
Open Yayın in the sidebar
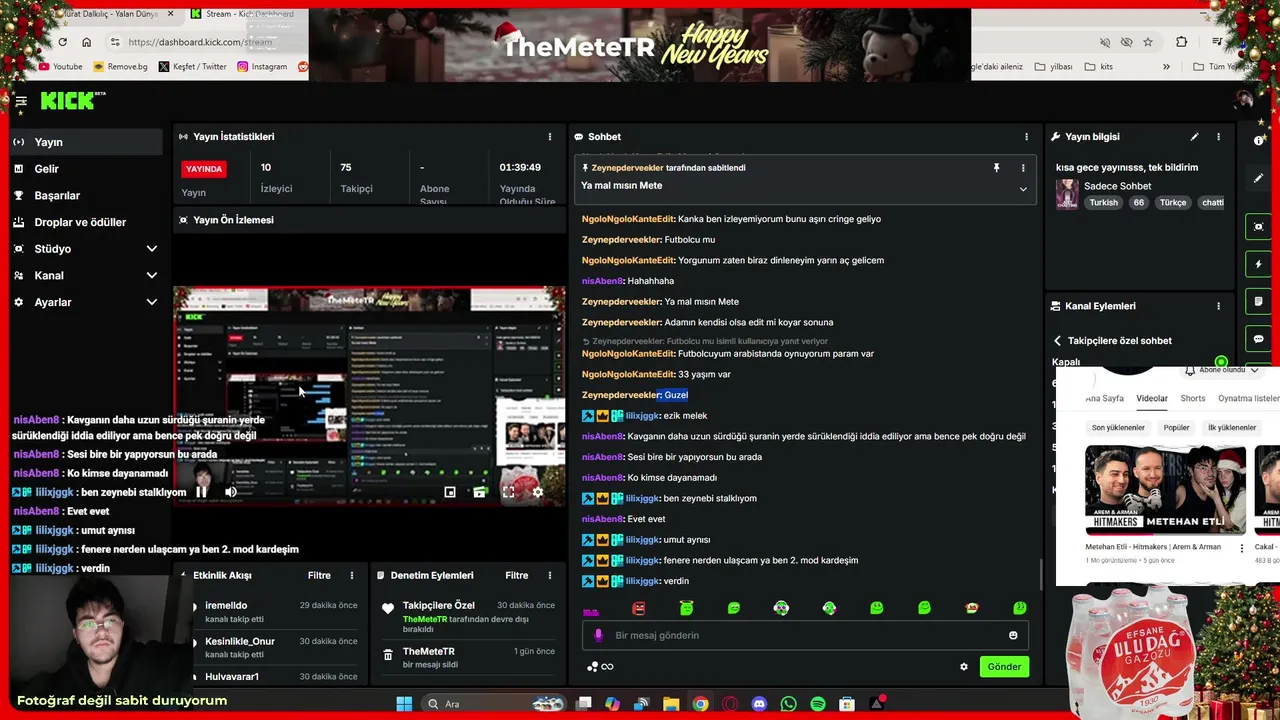85,142
